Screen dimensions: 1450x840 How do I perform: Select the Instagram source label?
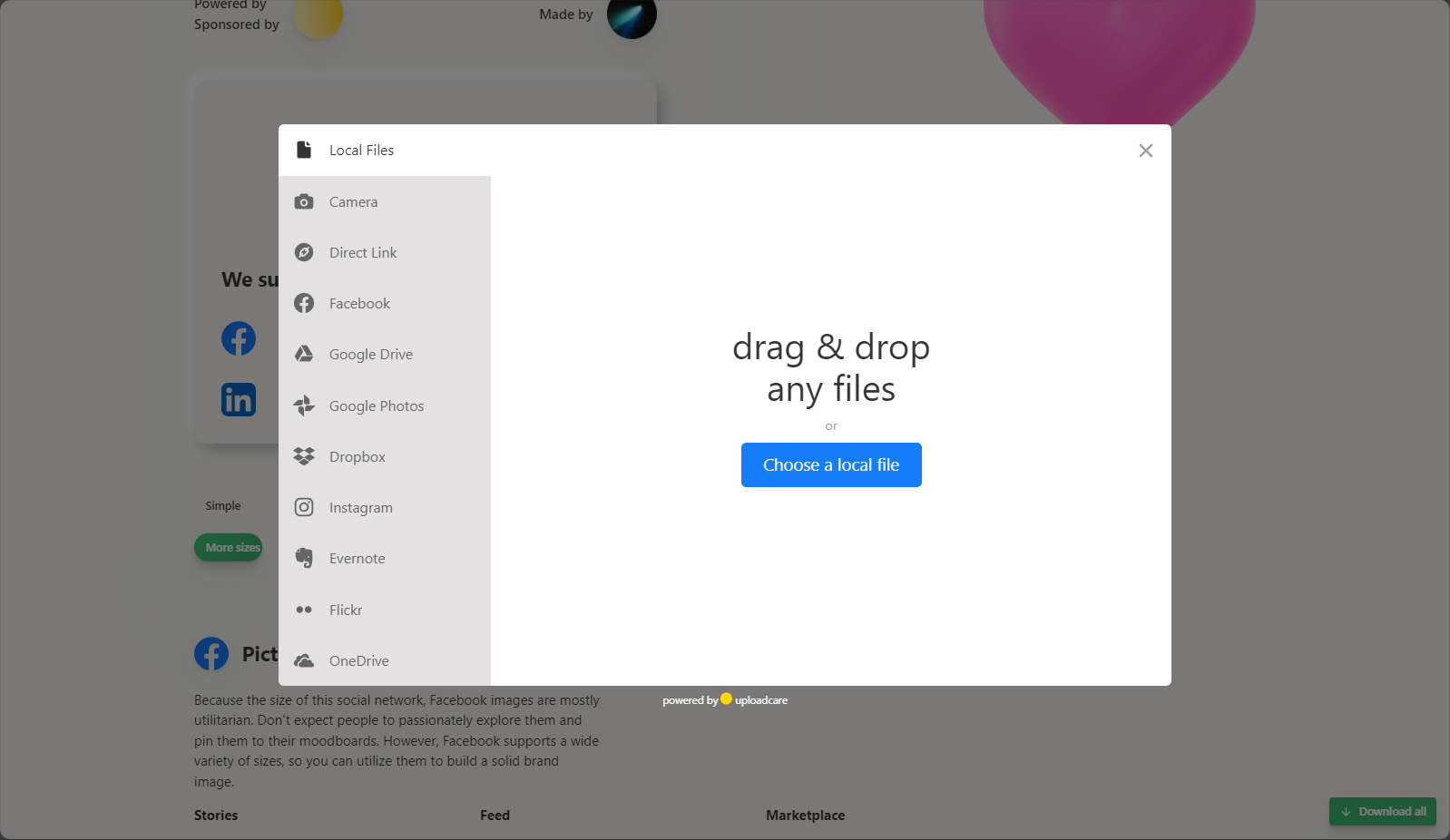(360, 508)
